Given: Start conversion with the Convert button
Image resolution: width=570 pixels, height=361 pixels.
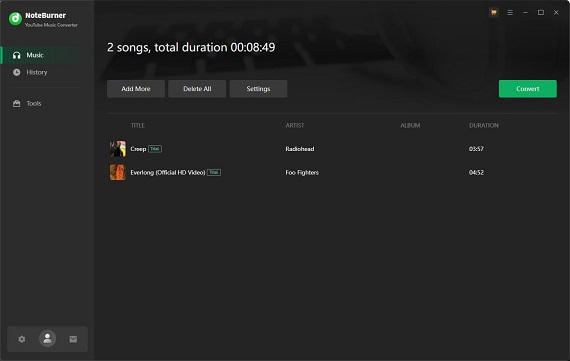Looking at the screenshot, I should point(527,89).
